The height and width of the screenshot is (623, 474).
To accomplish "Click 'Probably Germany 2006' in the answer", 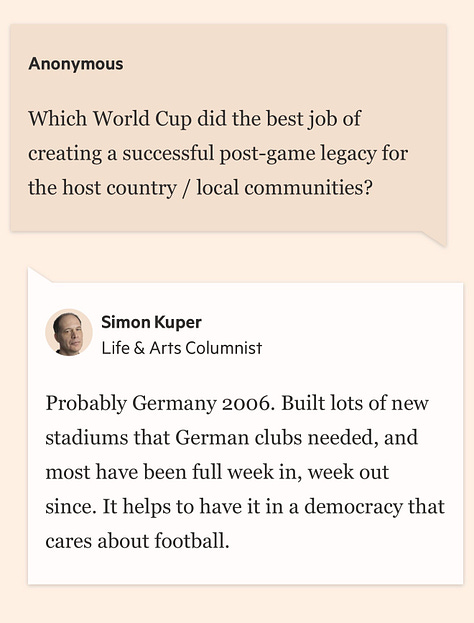I will (160, 403).
